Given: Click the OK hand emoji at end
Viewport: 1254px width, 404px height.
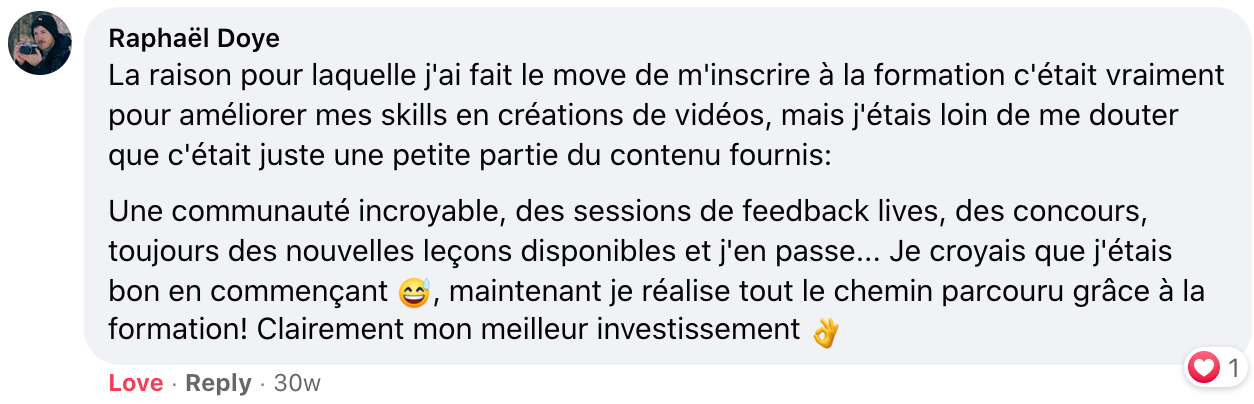Looking at the screenshot, I should (824, 331).
